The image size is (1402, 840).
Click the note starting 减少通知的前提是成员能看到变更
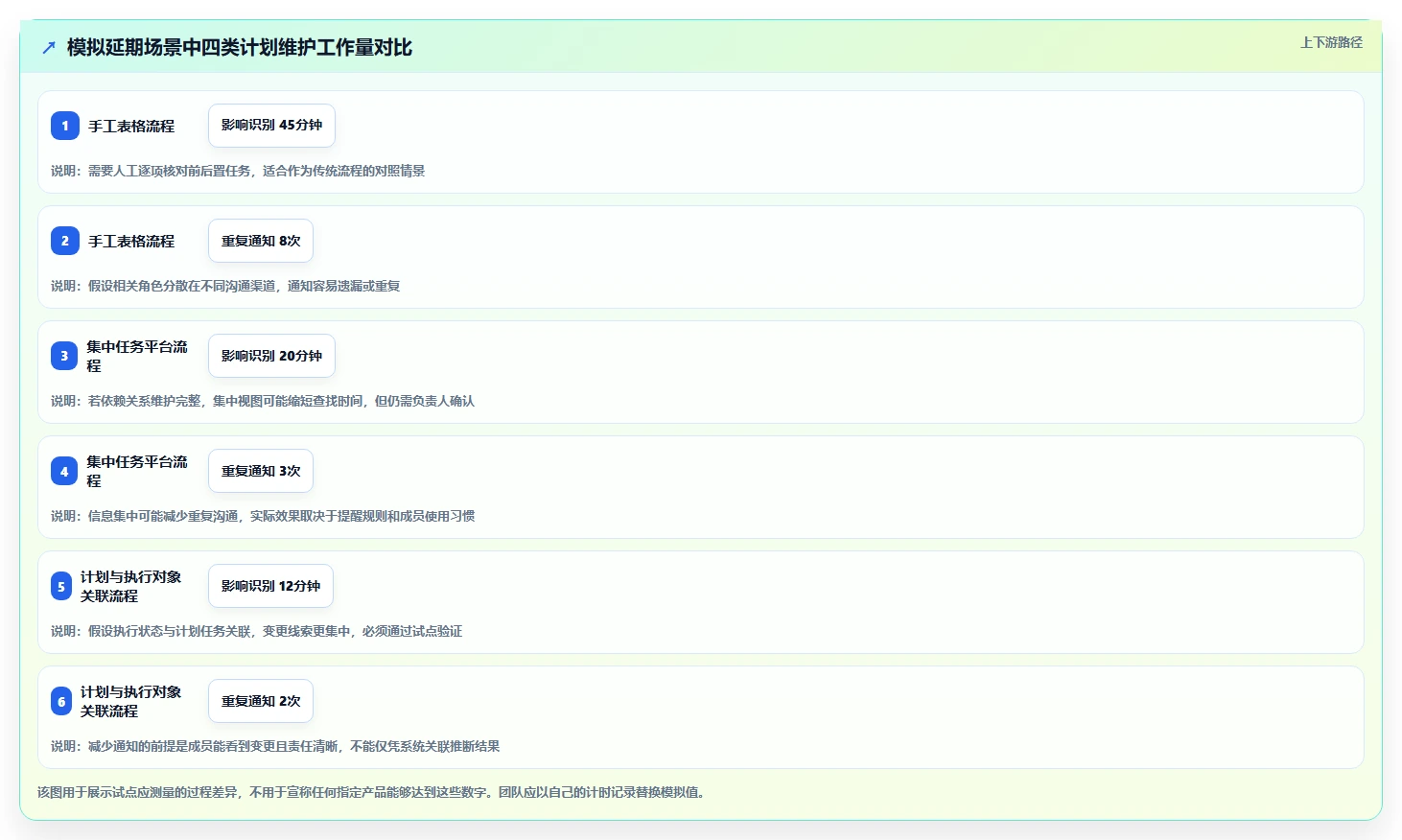tap(275, 746)
